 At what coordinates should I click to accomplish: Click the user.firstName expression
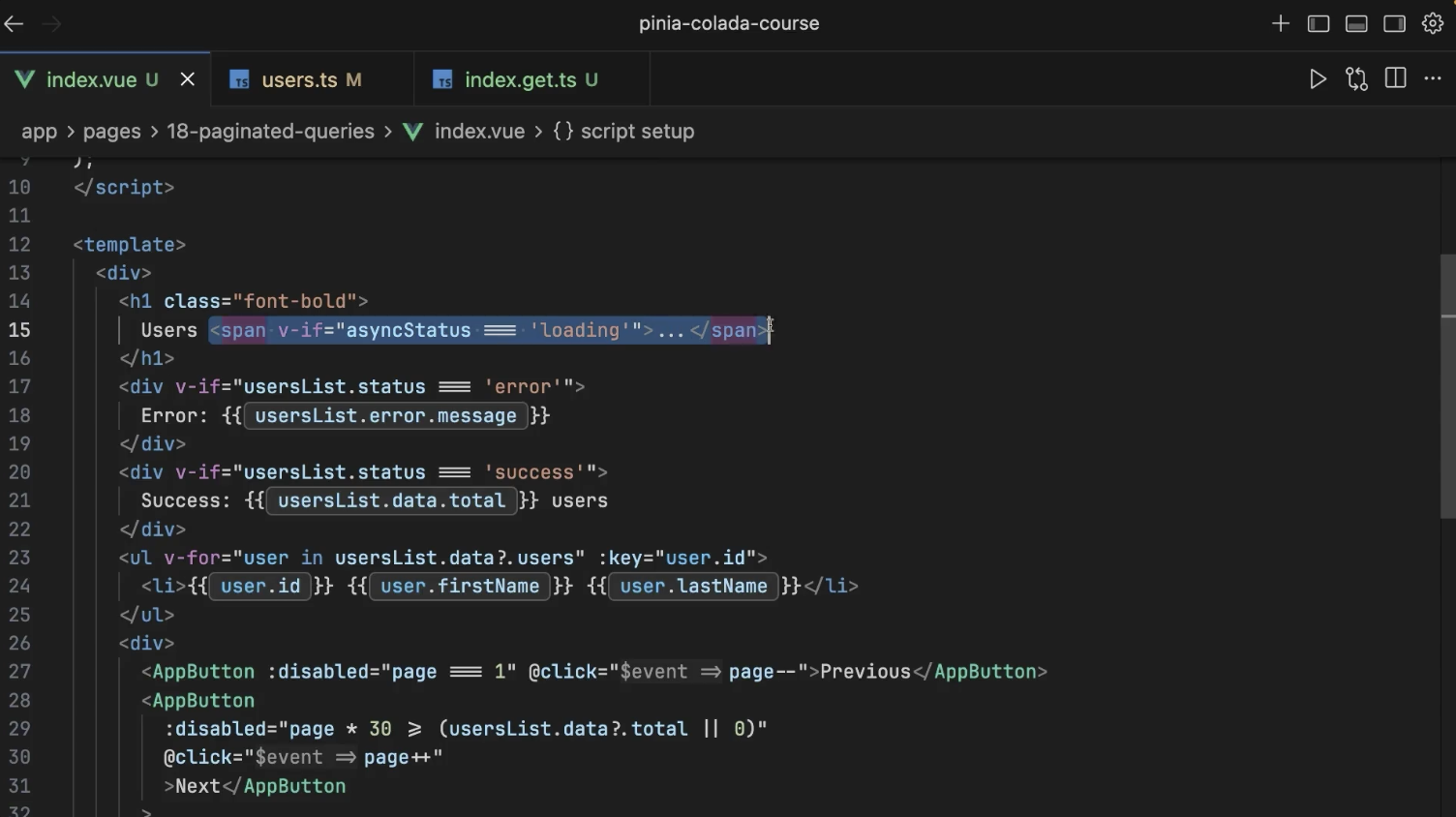[460, 587]
